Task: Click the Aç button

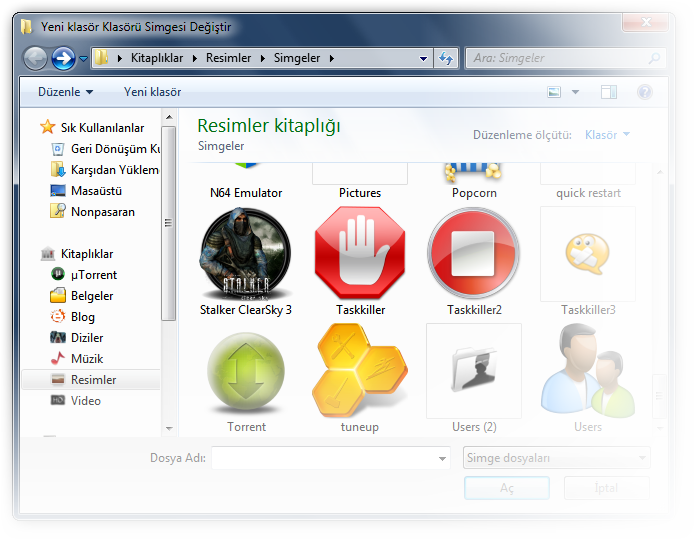Action: (x=506, y=488)
